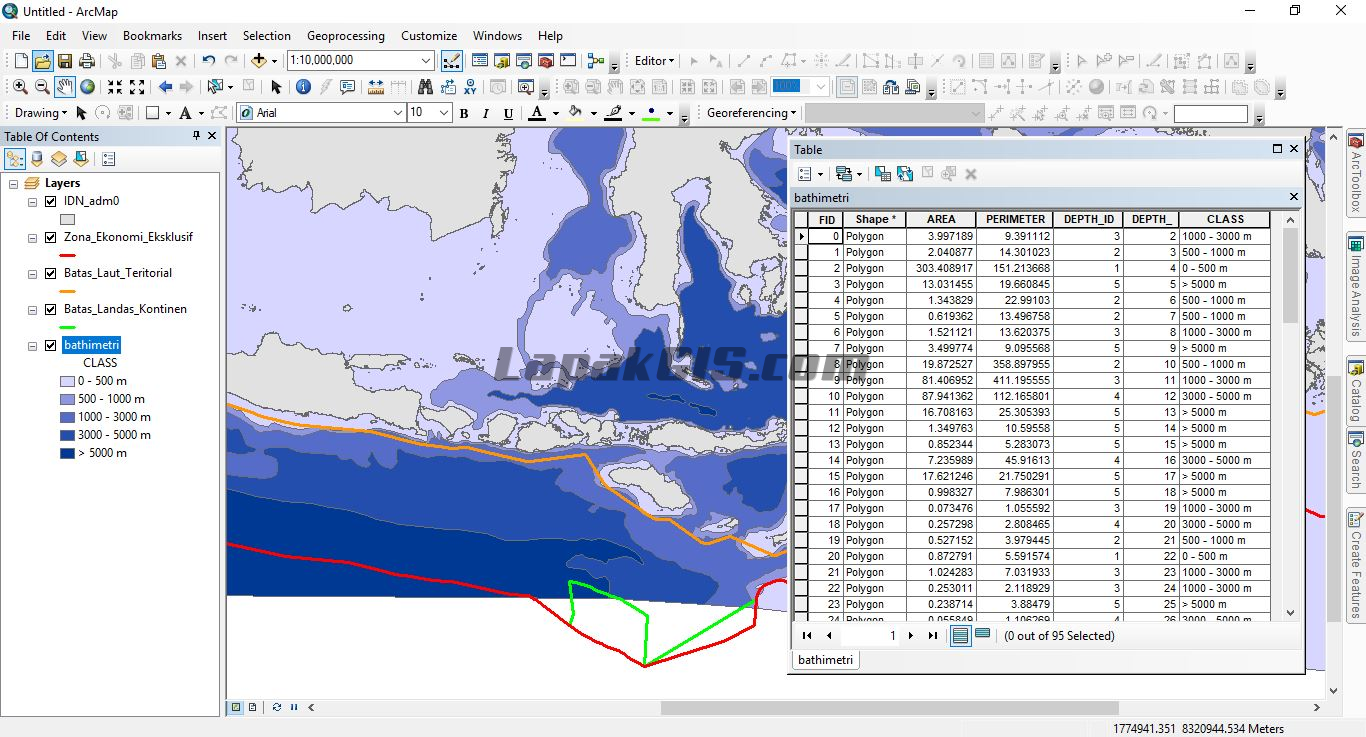Viewport: 1366px width, 737px height.
Task: Open the Table Of Contents Options icon
Action: (109, 159)
